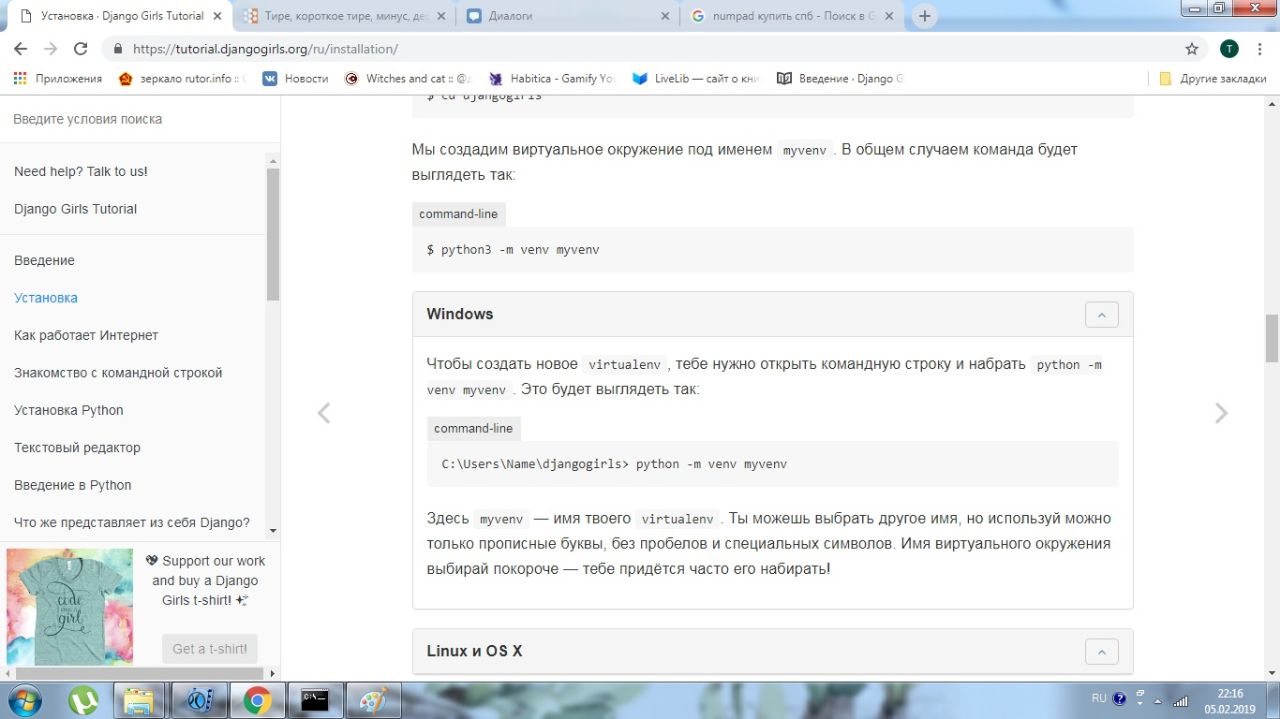Open Знакомство с командной строкой chapter

[x=118, y=373]
